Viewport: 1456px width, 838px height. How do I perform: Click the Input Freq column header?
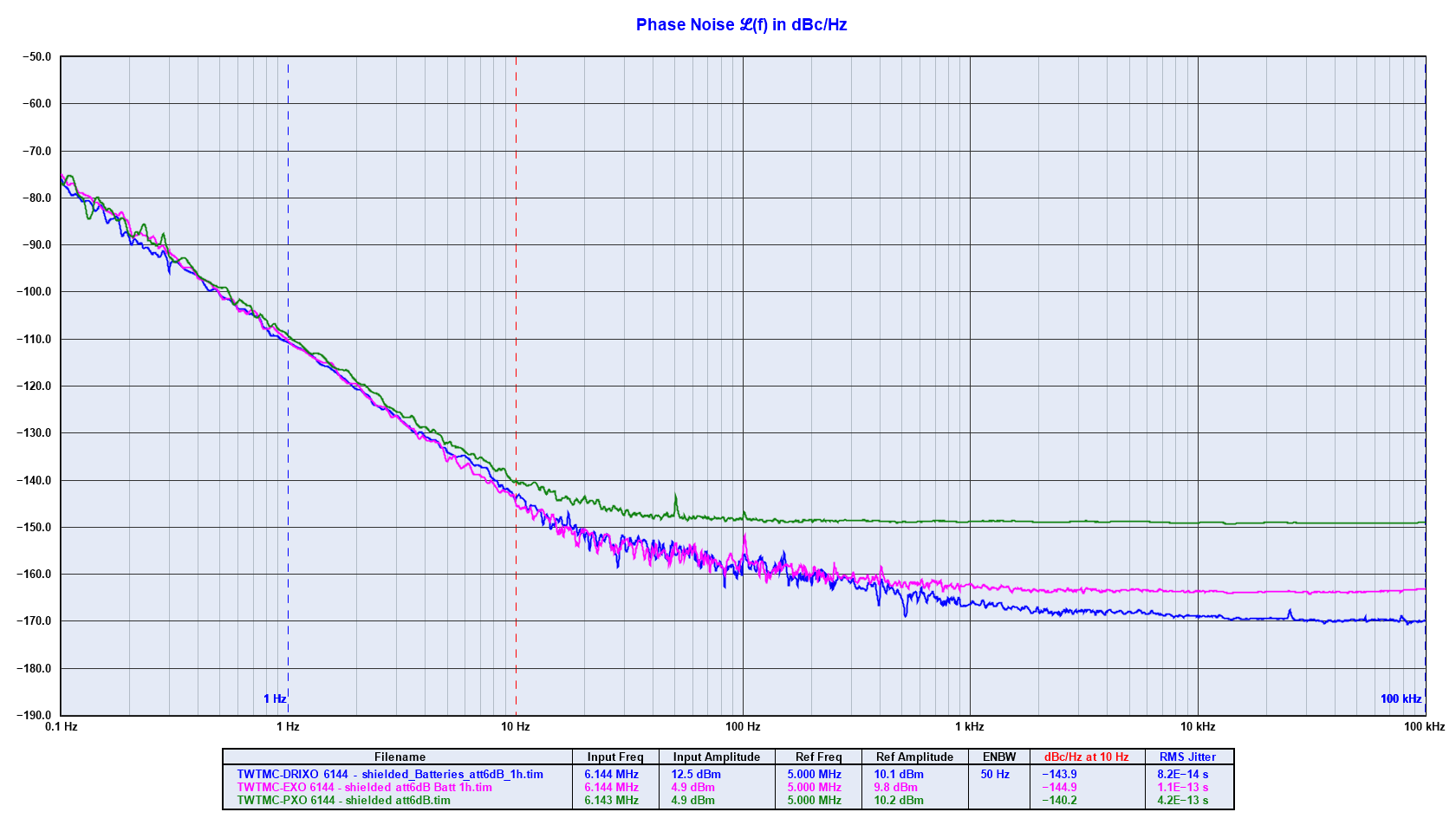point(615,757)
